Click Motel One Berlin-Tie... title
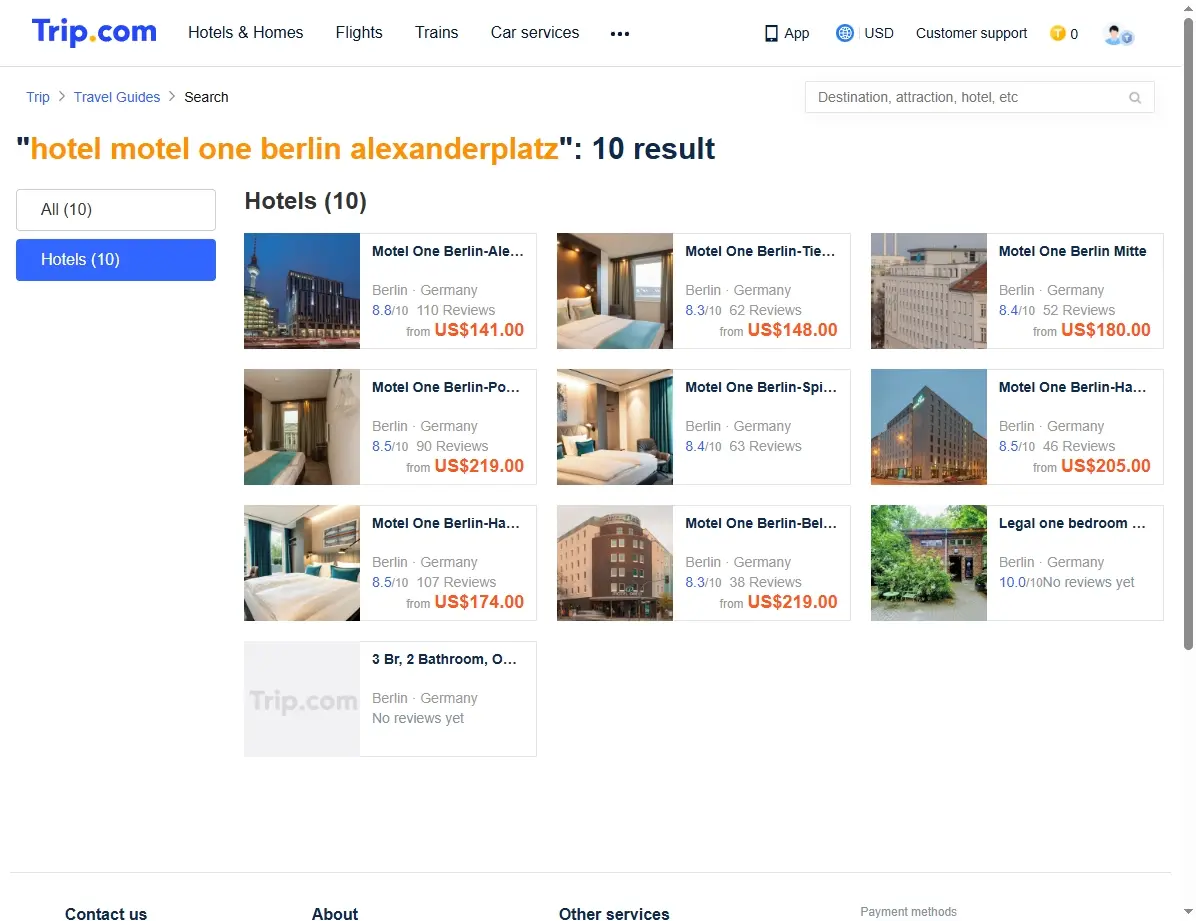The height and width of the screenshot is (921, 1196). pos(760,251)
